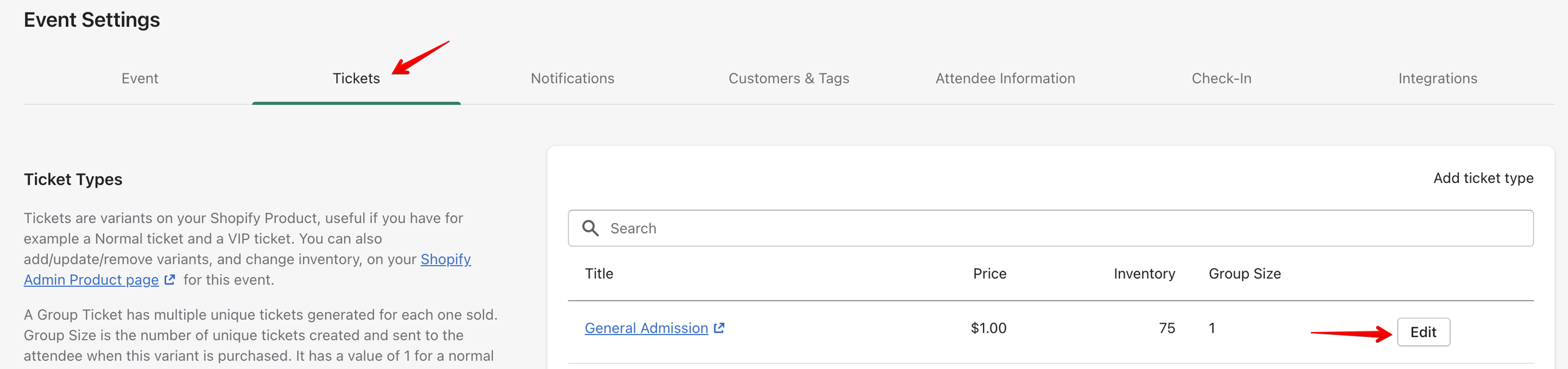Click the Title column header

pyautogui.click(x=599, y=274)
